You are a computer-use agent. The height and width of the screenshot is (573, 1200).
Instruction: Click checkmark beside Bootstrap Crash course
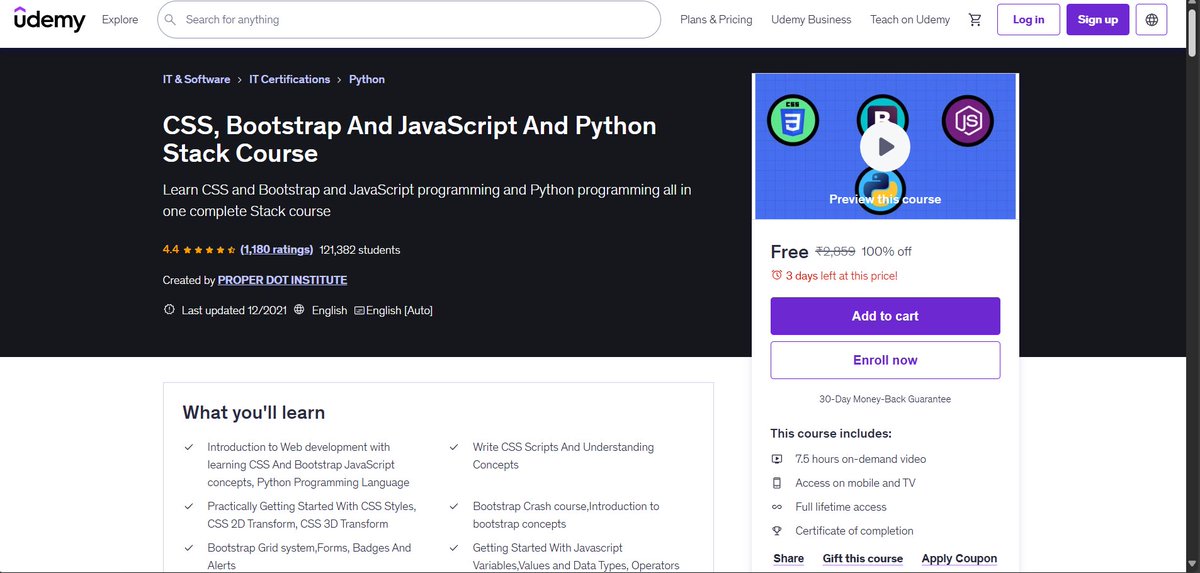[x=454, y=507]
